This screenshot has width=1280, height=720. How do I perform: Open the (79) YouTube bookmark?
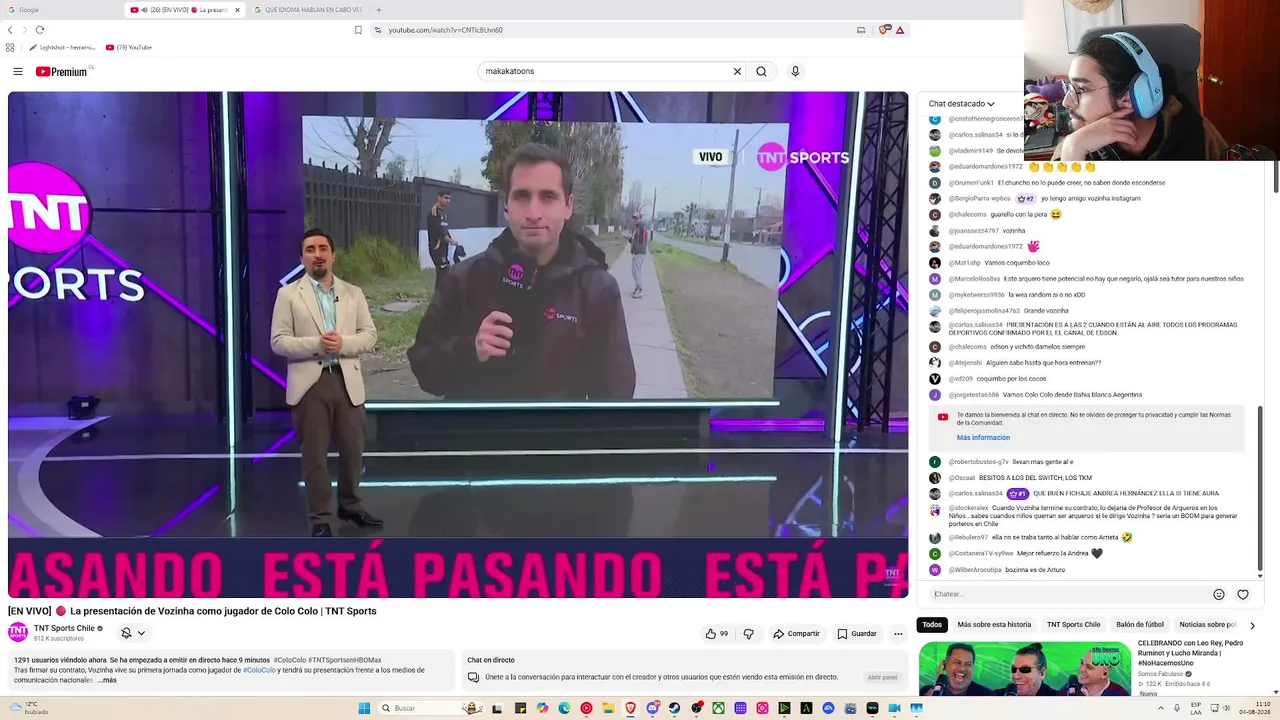(x=129, y=47)
